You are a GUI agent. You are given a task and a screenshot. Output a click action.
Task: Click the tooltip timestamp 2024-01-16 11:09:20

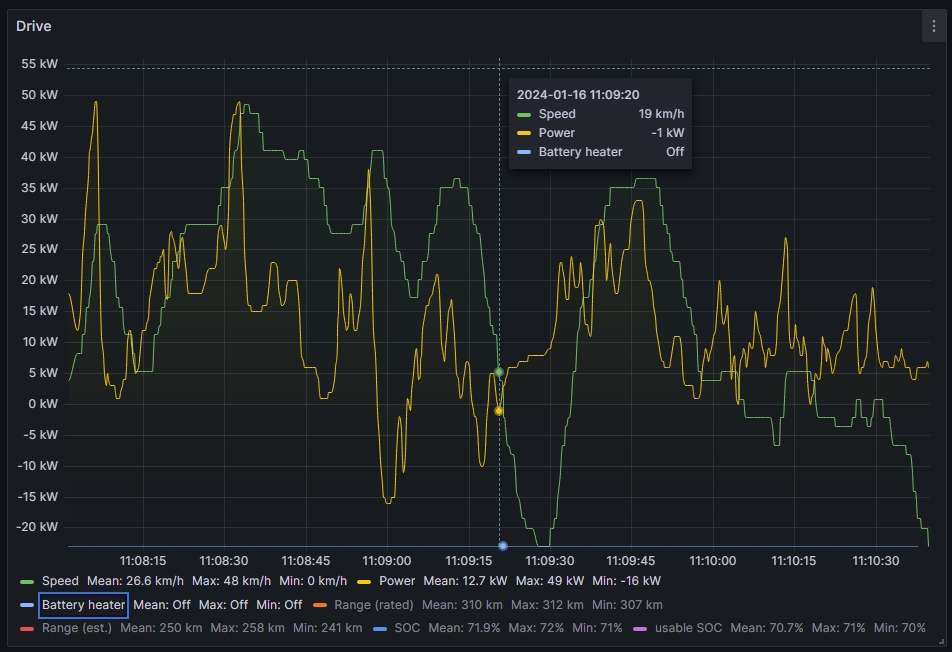578,95
